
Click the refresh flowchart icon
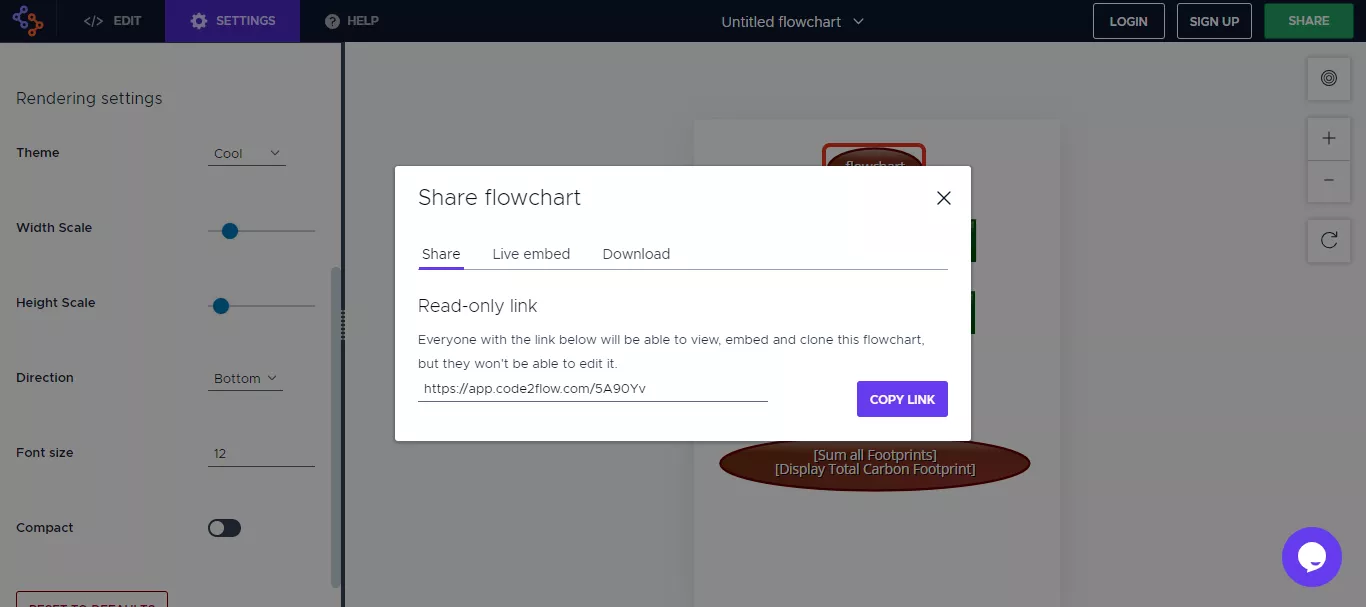click(1329, 240)
